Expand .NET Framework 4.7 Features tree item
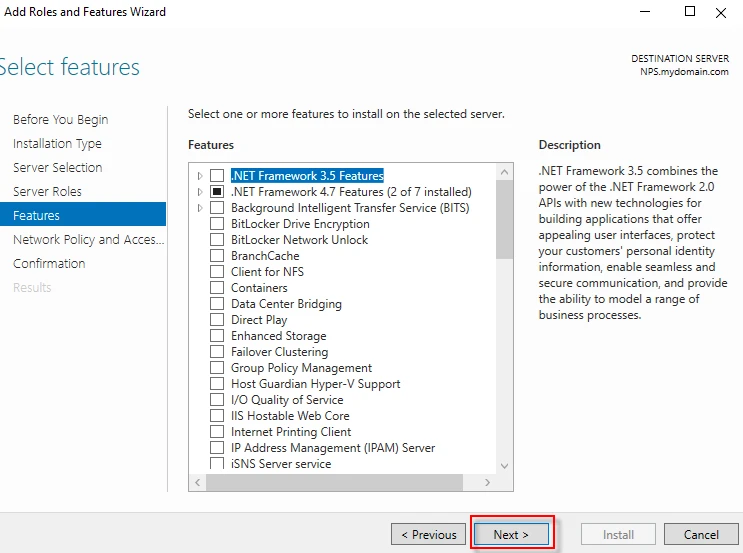 coord(200,192)
